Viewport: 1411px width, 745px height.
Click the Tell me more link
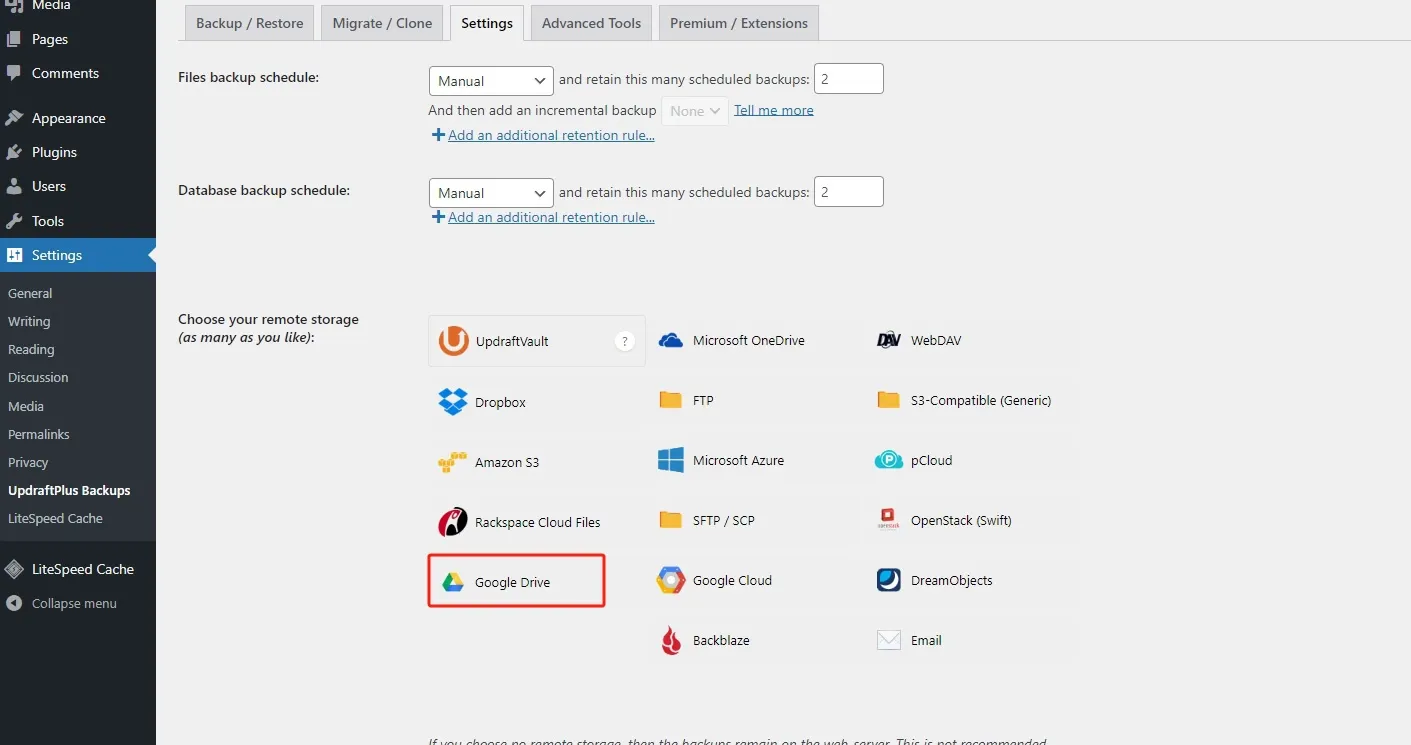click(x=773, y=110)
